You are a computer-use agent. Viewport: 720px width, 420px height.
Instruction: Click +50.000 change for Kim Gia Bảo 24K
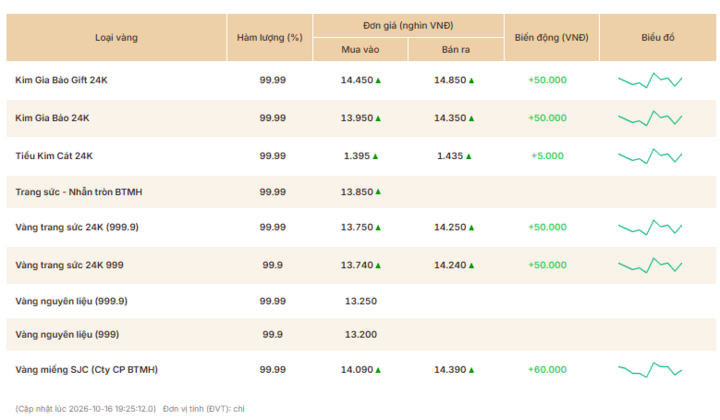(x=547, y=118)
